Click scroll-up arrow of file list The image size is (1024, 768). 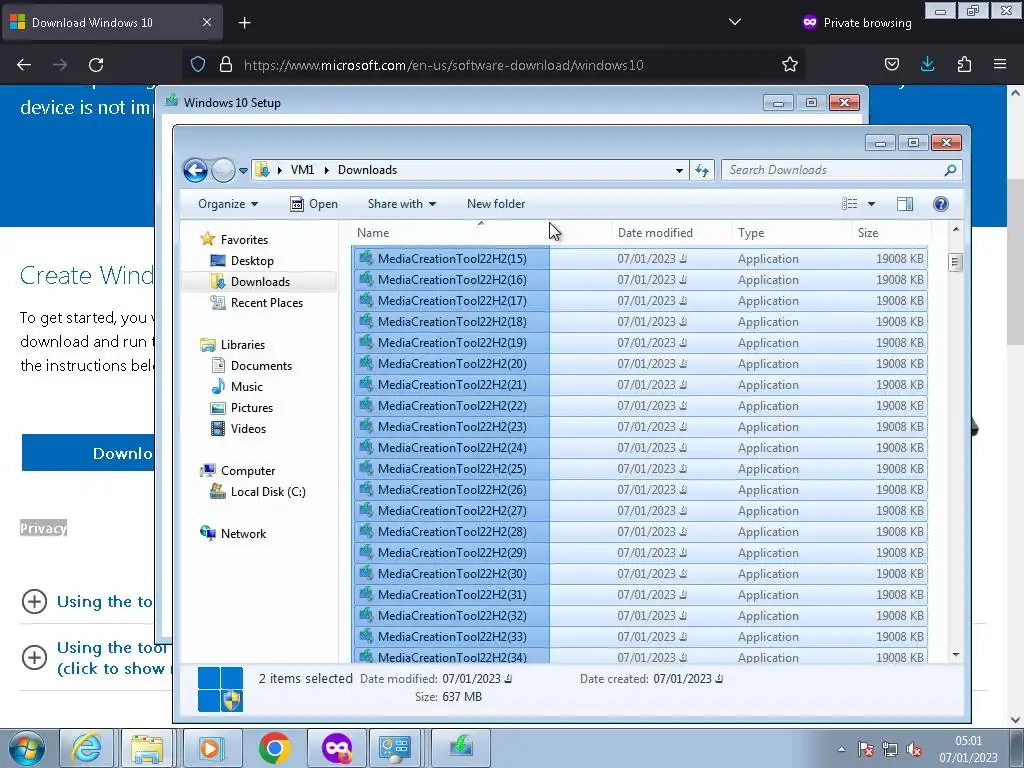(955, 230)
